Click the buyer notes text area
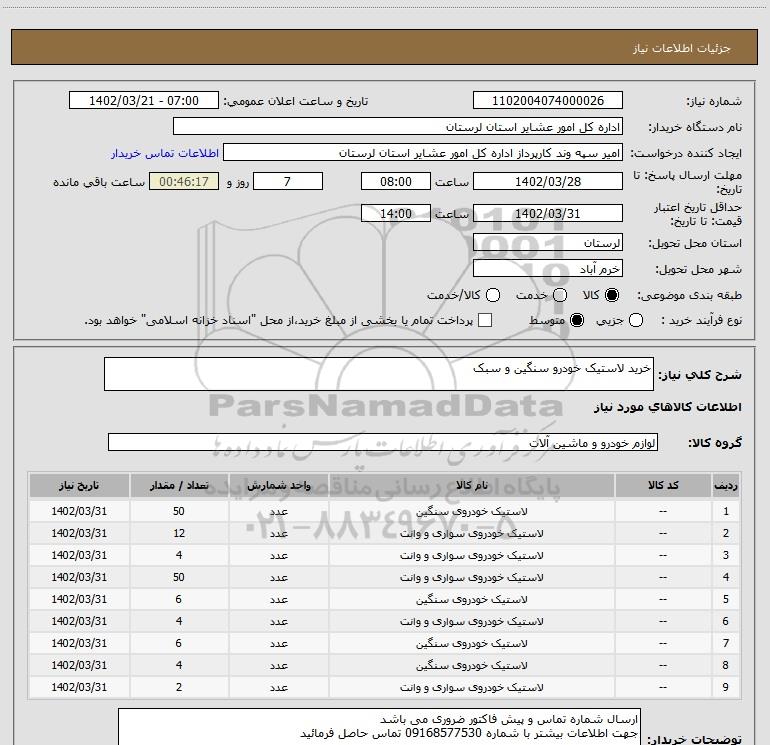 (379, 727)
